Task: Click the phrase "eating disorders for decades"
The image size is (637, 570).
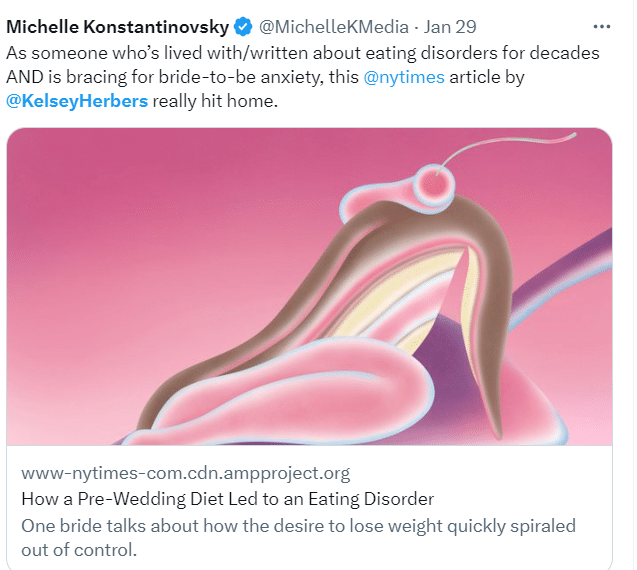Action: (495, 52)
